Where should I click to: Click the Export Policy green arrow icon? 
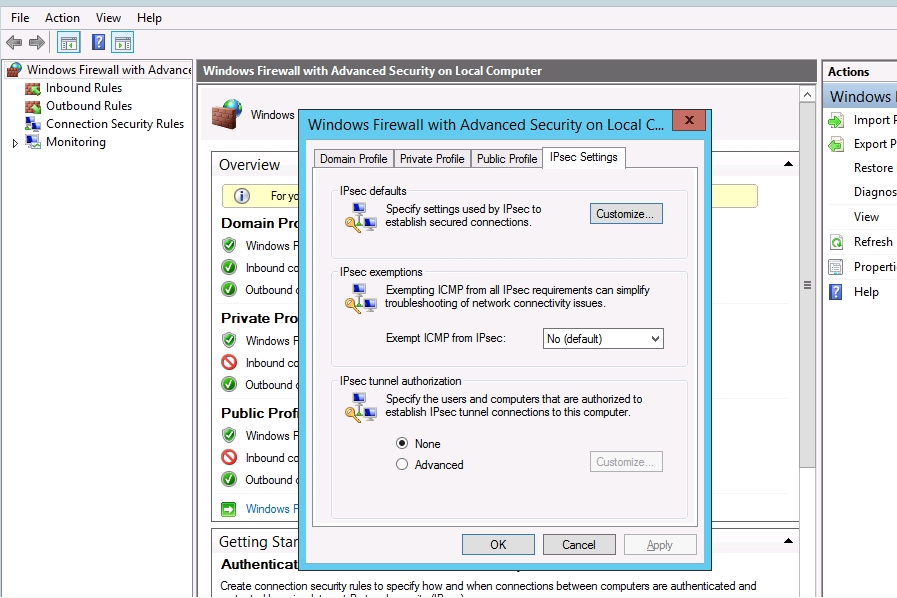(836, 144)
